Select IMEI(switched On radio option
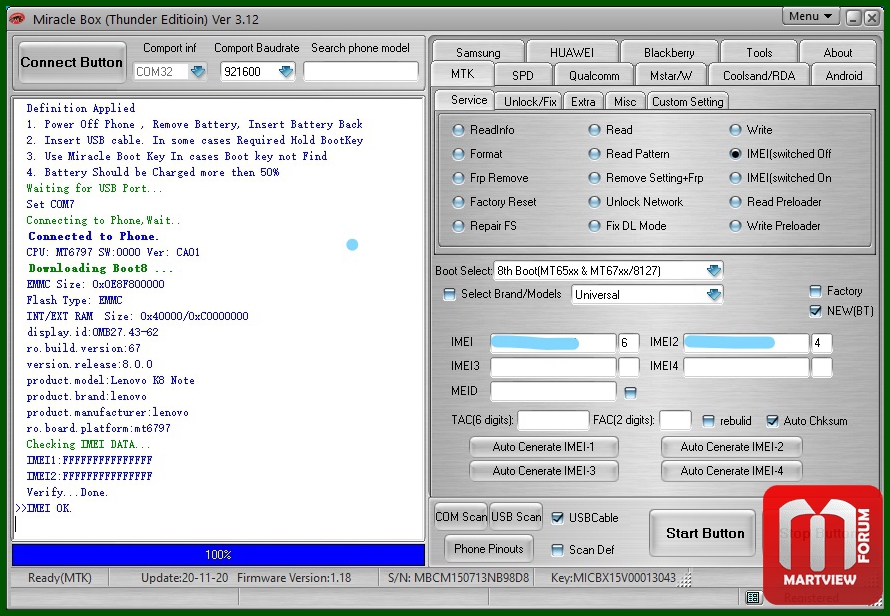890x616 pixels. tap(735, 178)
